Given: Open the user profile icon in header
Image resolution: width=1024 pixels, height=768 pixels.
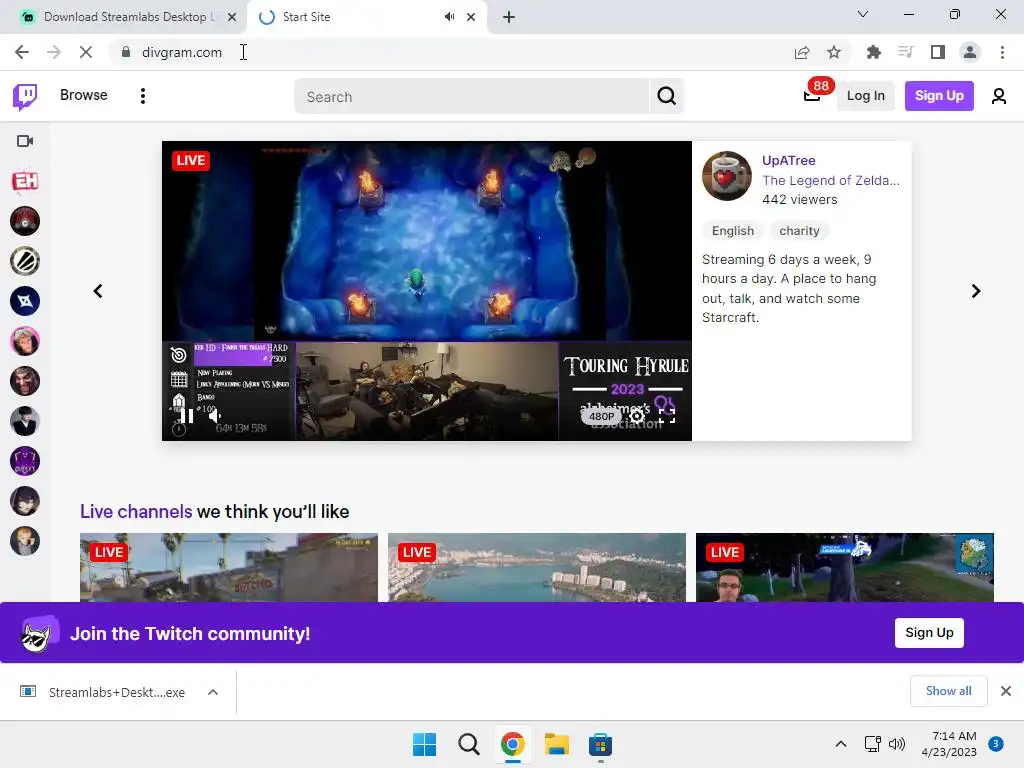Looking at the screenshot, I should [x=999, y=96].
